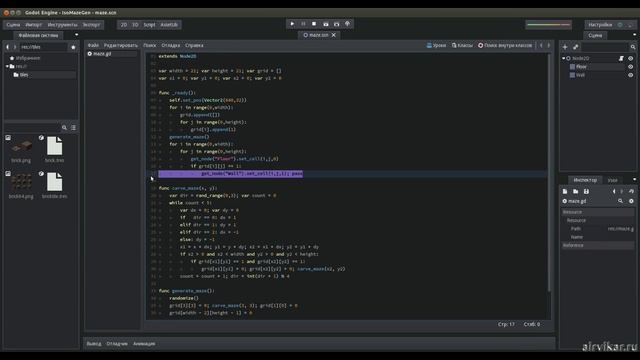The image size is (640, 360).
Task: Open the Сцена menu
Action: (13, 25)
